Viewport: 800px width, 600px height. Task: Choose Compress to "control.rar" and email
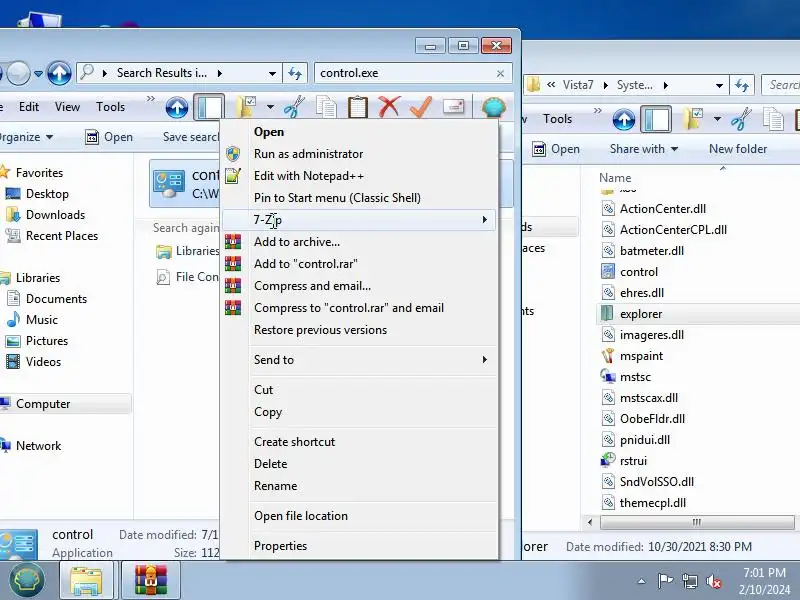359,308
